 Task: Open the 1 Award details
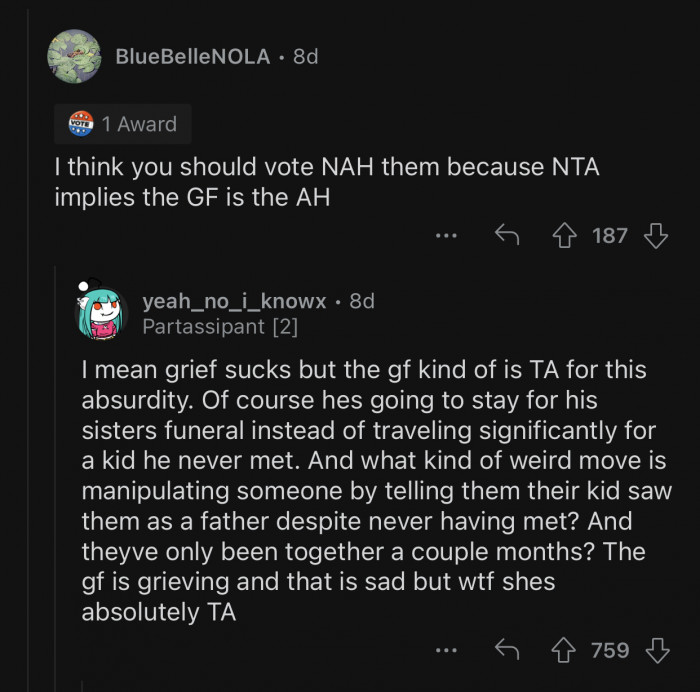[x=146, y=124]
